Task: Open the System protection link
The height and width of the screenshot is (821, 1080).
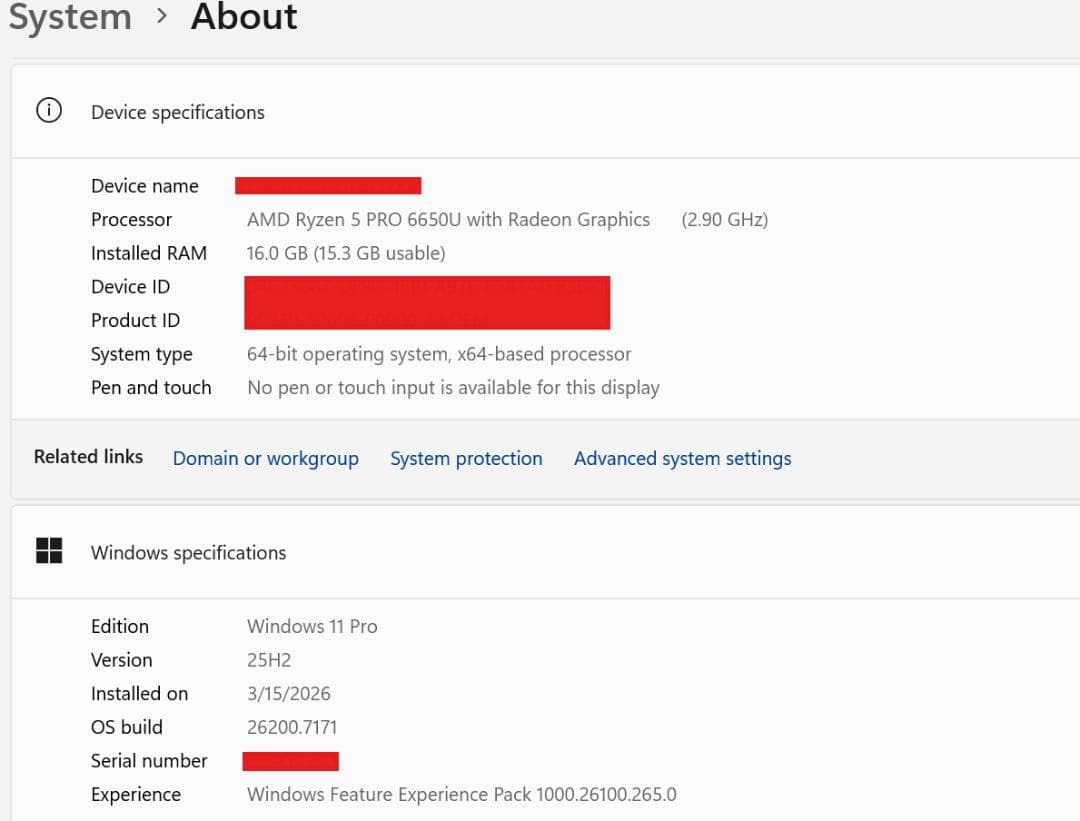Action: click(466, 459)
